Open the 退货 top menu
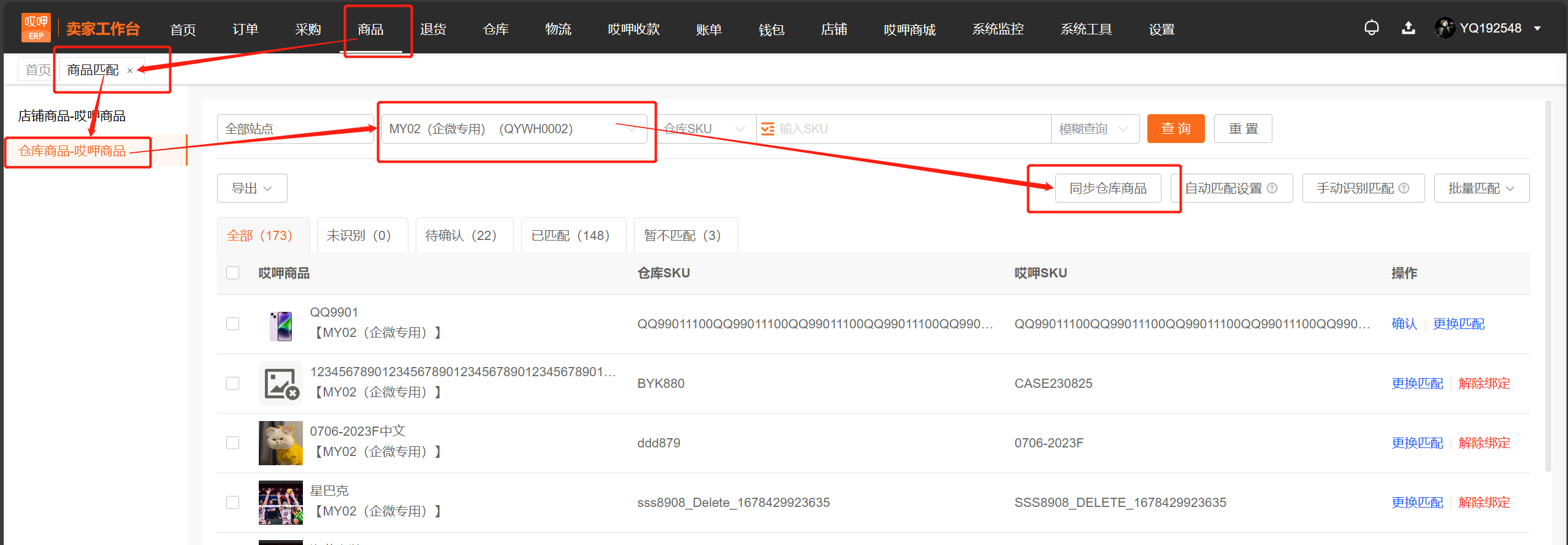The image size is (1568, 545). [433, 29]
